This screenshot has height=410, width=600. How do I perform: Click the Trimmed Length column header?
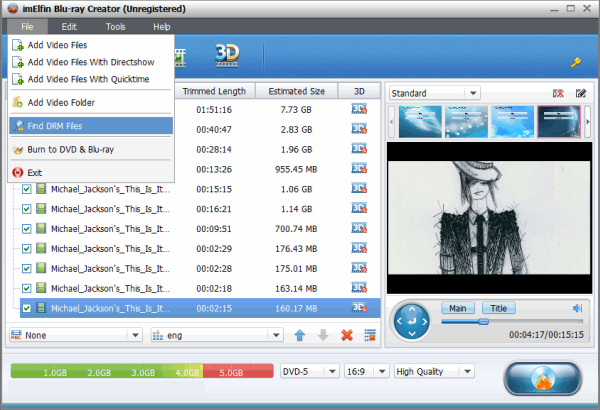214,91
